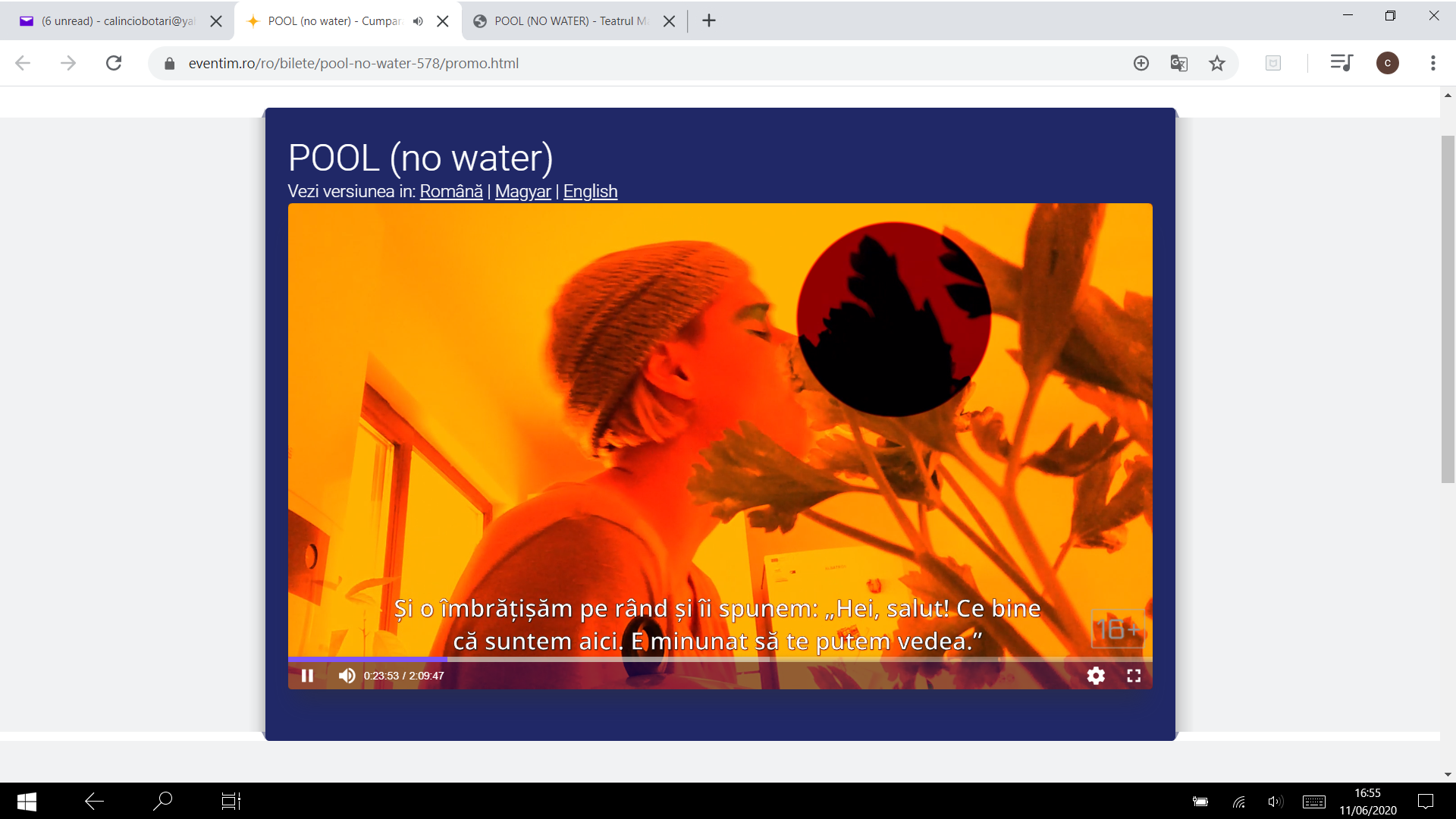Install app plus icon in address bar
Viewport: 1456px width, 819px height.
pyautogui.click(x=1141, y=63)
